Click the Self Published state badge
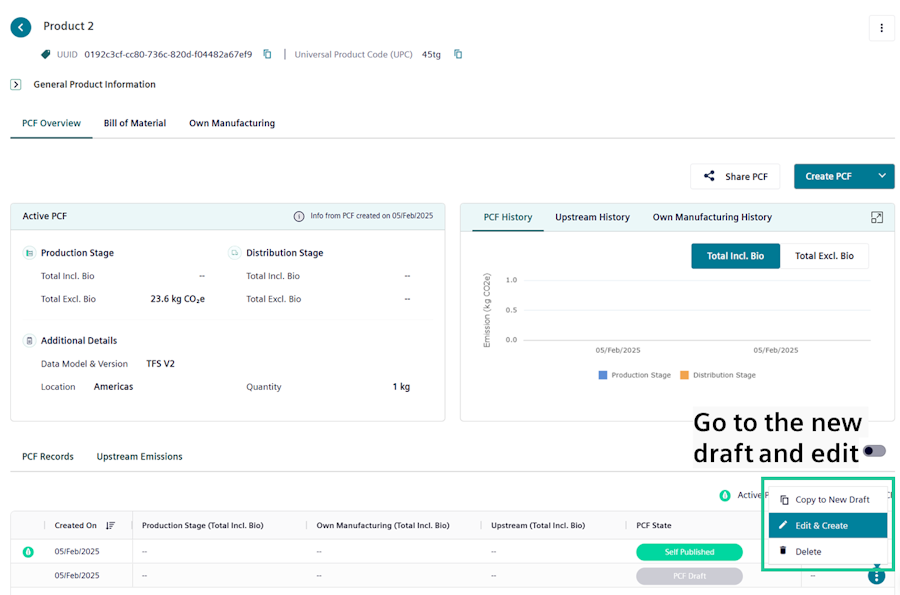Viewport: 900px width, 595px height. [x=689, y=552]
